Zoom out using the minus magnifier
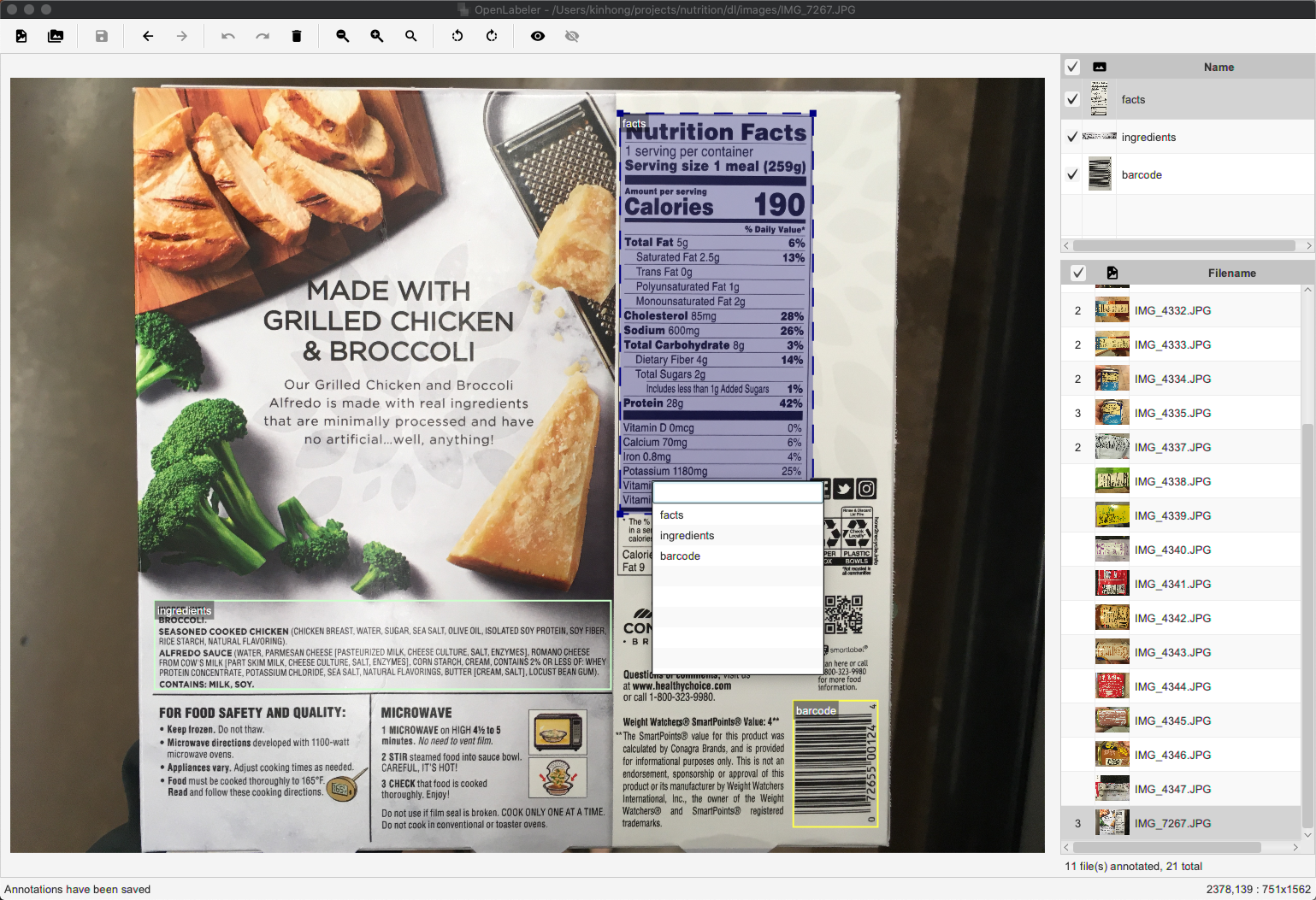The height and width of the screenshot is (900, 1316). (343, 36)
